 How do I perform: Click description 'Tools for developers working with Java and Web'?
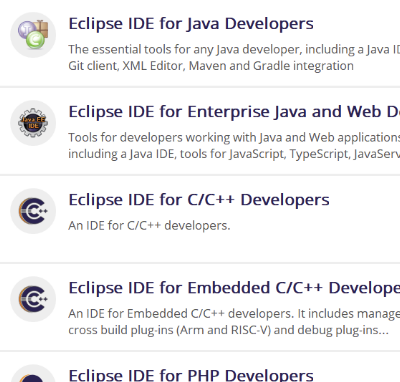tap(234, 138)
